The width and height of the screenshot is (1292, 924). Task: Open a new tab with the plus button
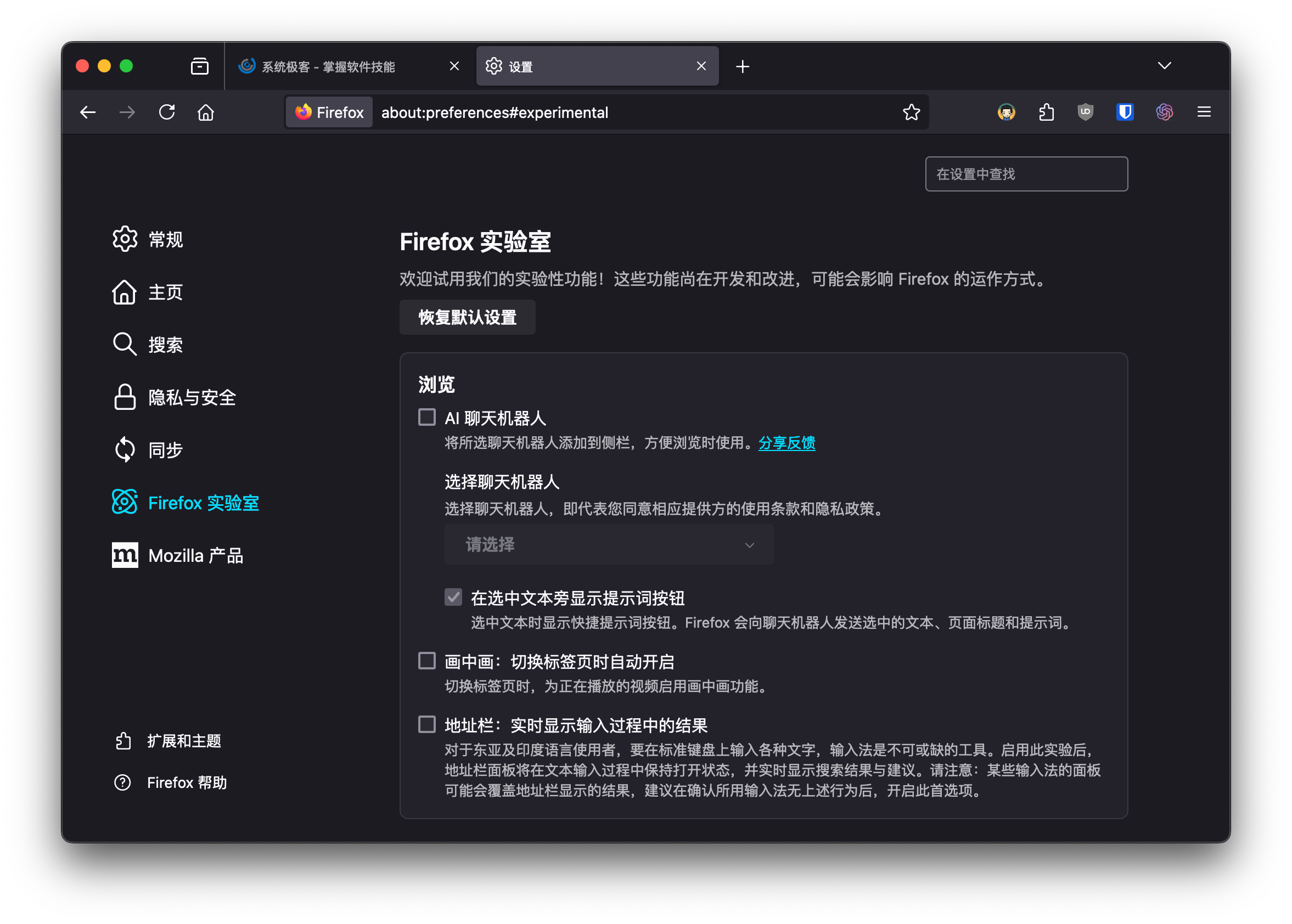click(x=742, y=66)
